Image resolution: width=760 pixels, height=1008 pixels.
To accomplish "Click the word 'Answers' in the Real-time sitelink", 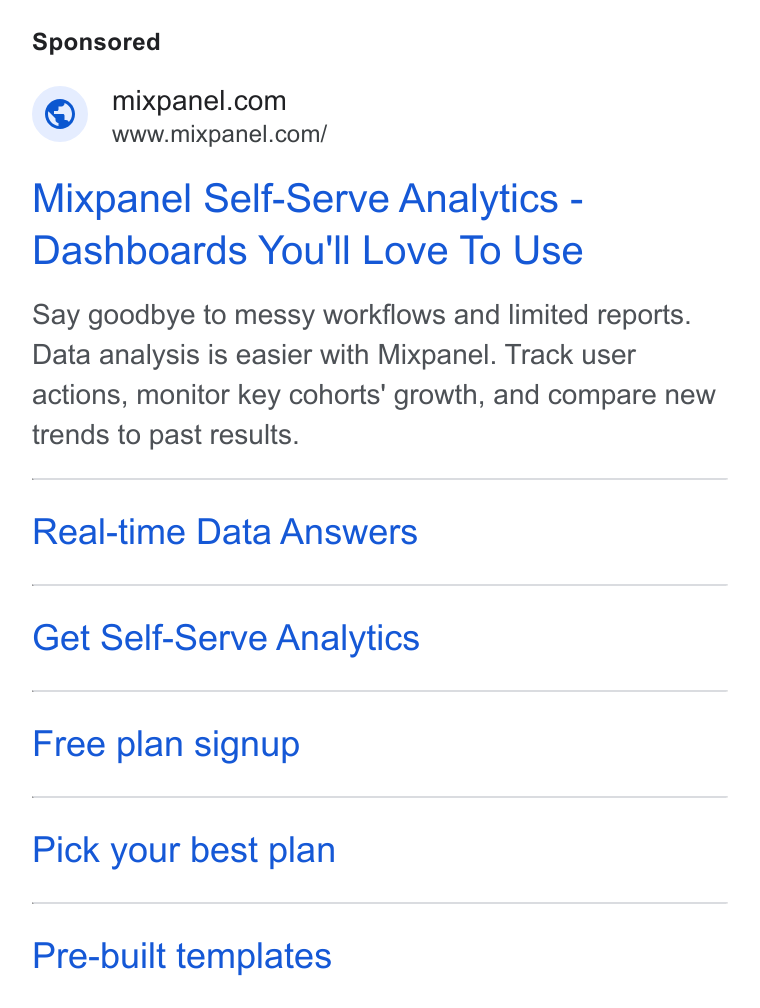I will [349, 532].
